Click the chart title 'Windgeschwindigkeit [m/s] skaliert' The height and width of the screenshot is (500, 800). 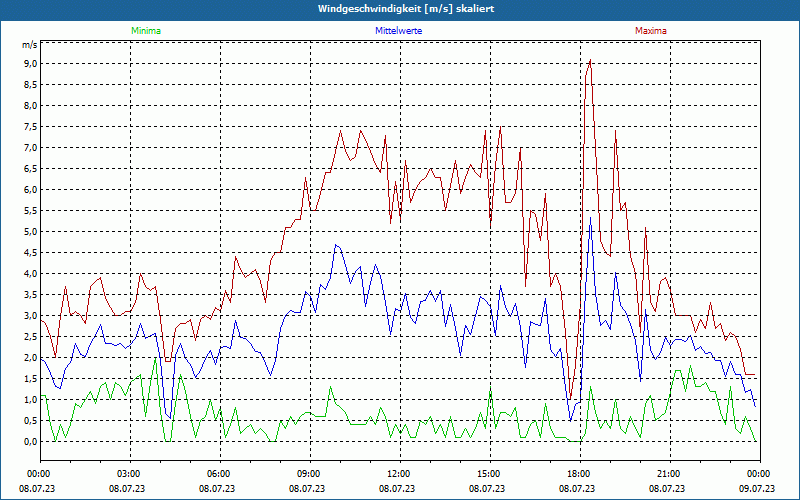406,9
